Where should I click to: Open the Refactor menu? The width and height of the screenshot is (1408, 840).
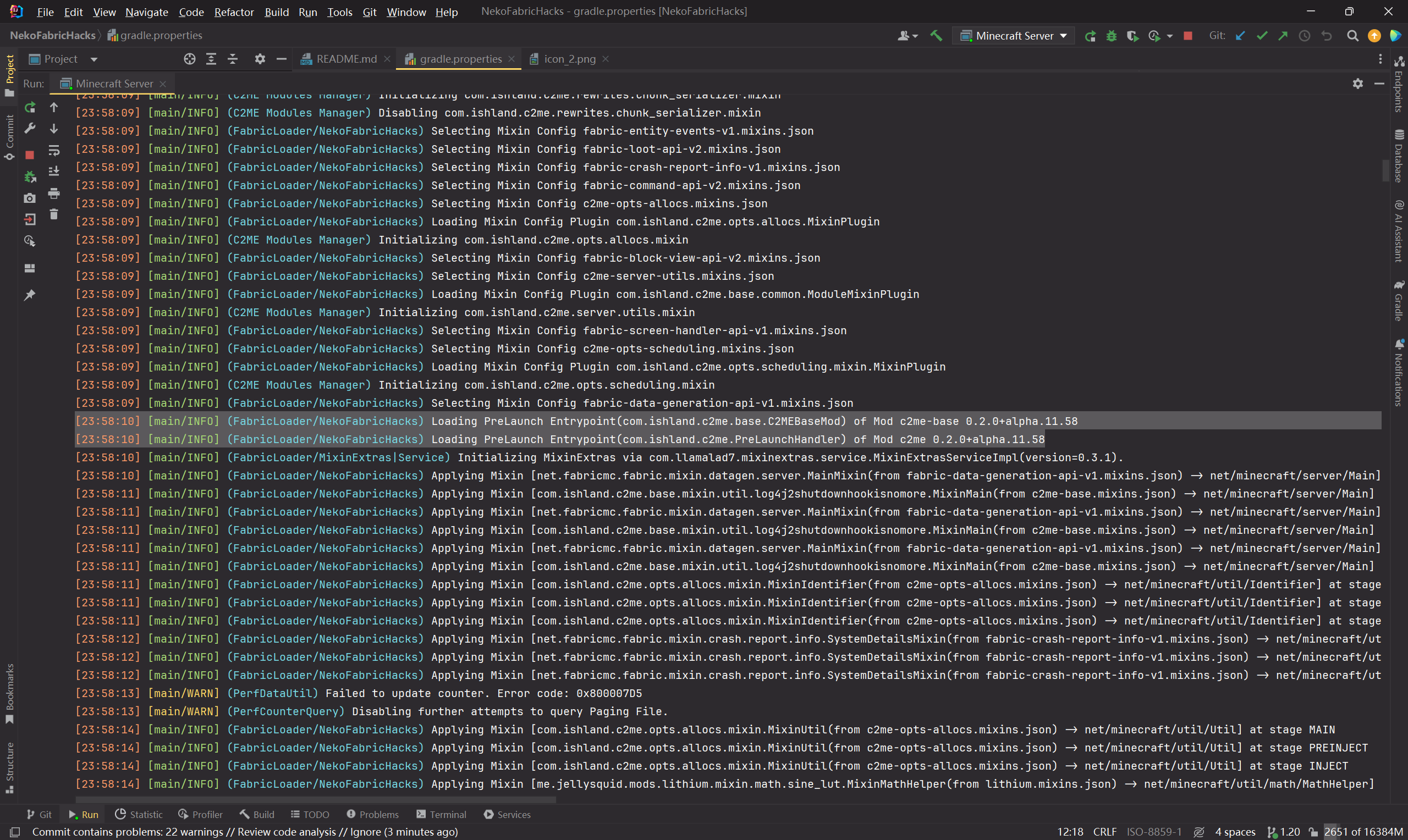point(234,12)
